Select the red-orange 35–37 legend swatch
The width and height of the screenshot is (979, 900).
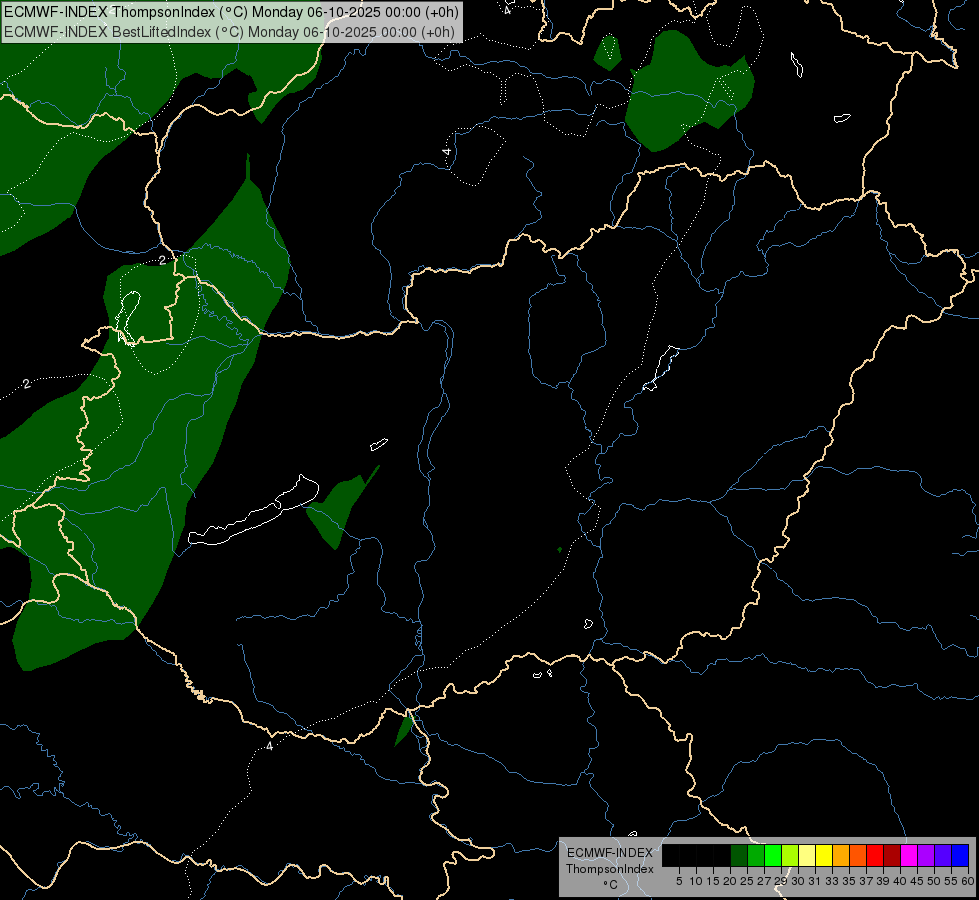[x=858, y=856]
